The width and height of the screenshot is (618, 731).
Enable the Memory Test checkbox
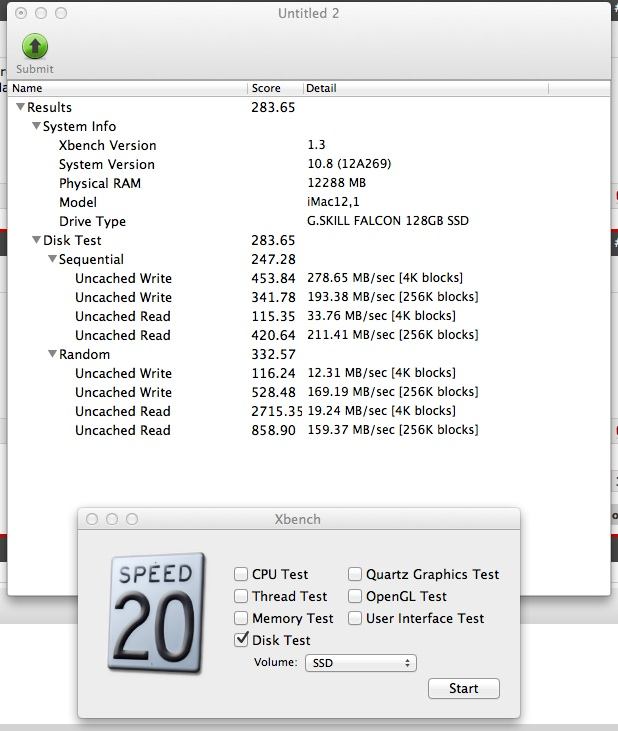240,618
